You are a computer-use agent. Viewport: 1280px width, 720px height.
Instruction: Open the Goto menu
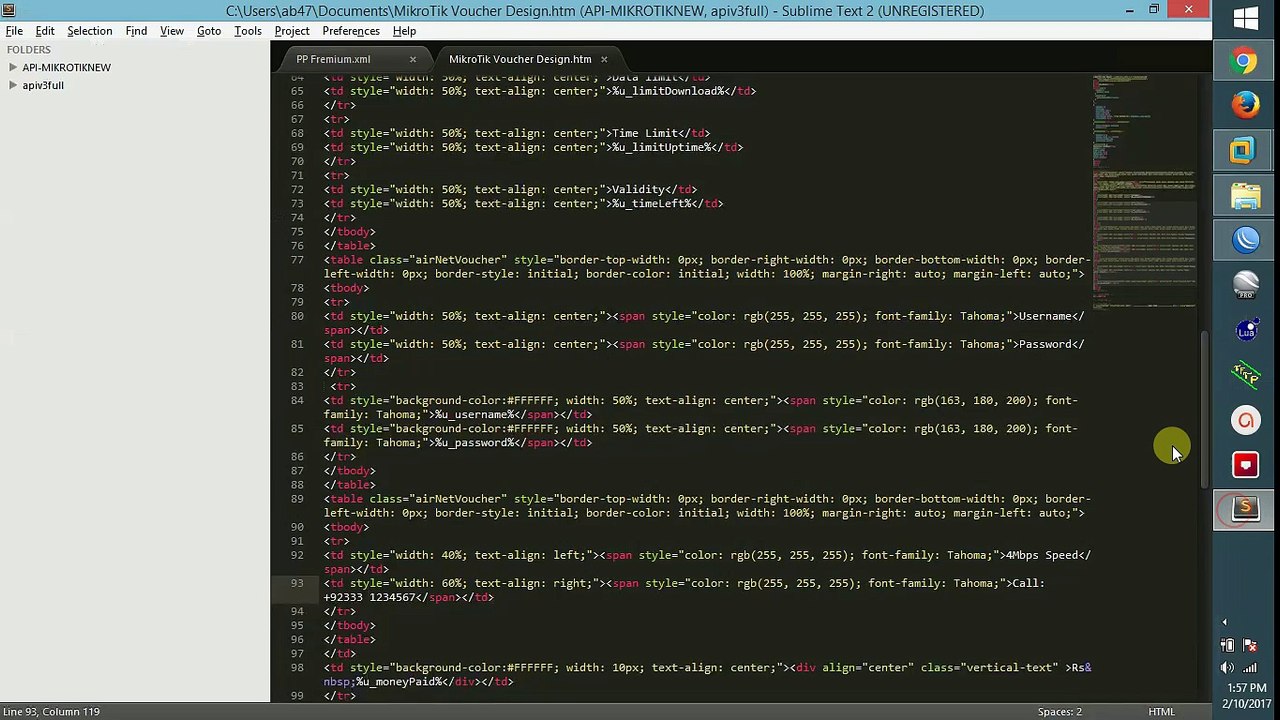(209, 31)
